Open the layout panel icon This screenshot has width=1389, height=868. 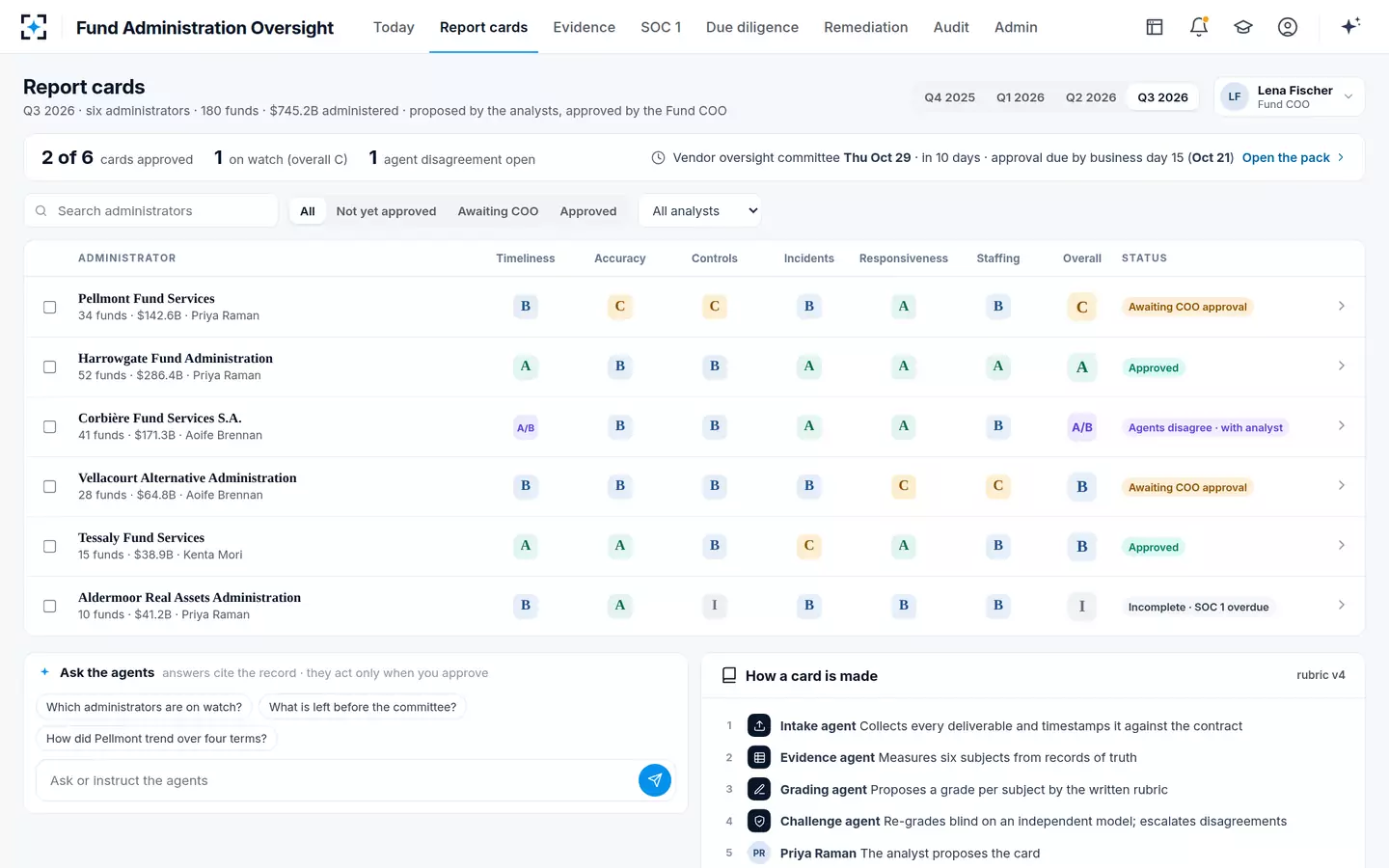[x=1155, y=27]
